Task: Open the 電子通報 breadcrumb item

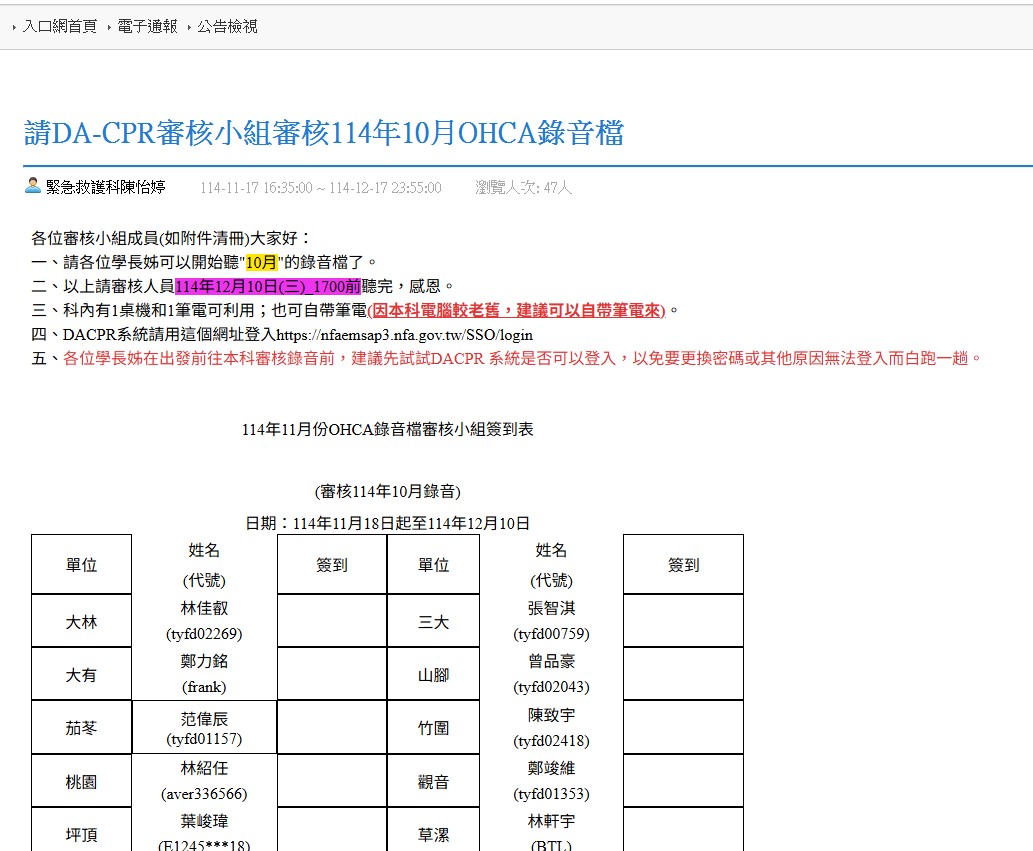Action: (x=147, y=27)
